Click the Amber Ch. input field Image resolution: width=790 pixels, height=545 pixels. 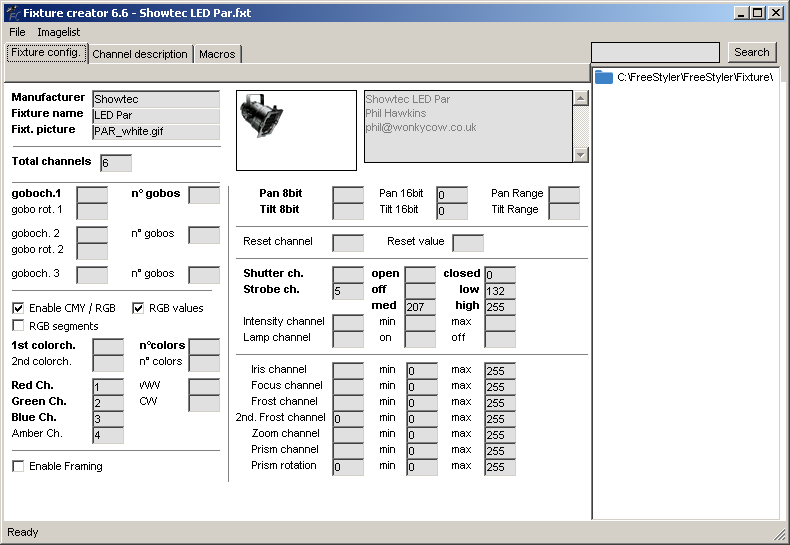[x=108, y=435]
